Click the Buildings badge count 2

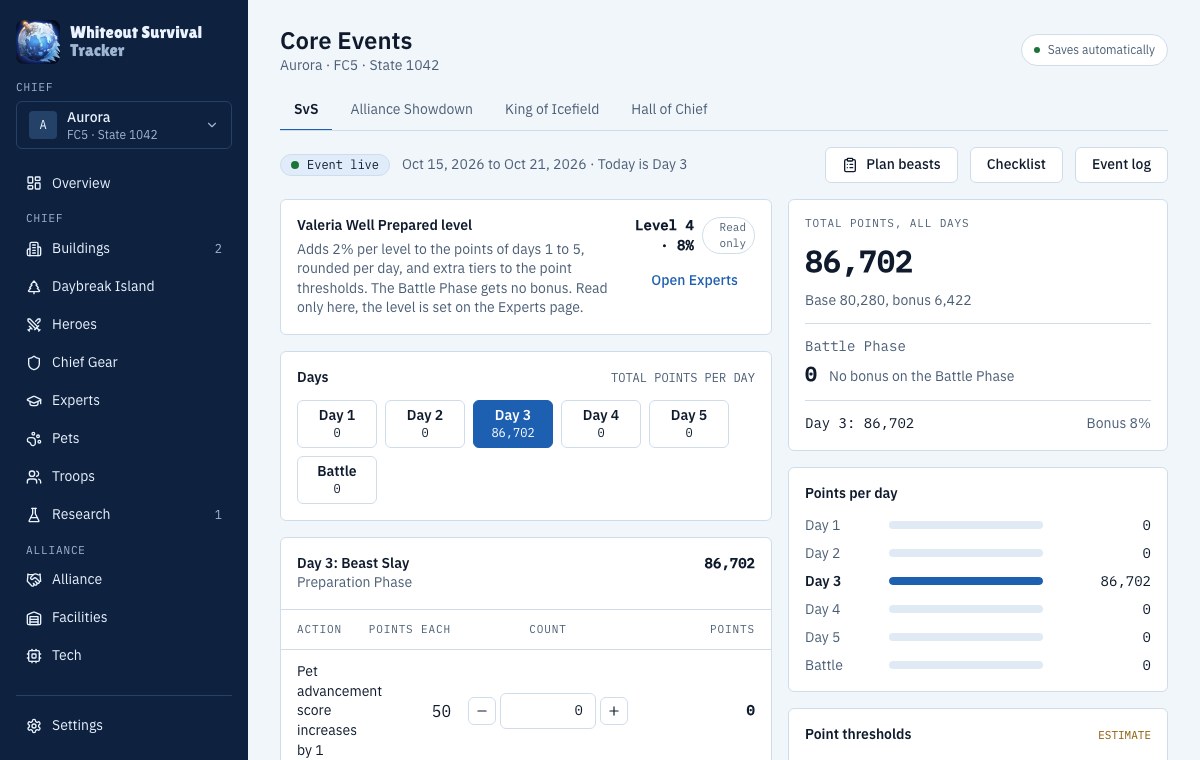pos(218,248)
